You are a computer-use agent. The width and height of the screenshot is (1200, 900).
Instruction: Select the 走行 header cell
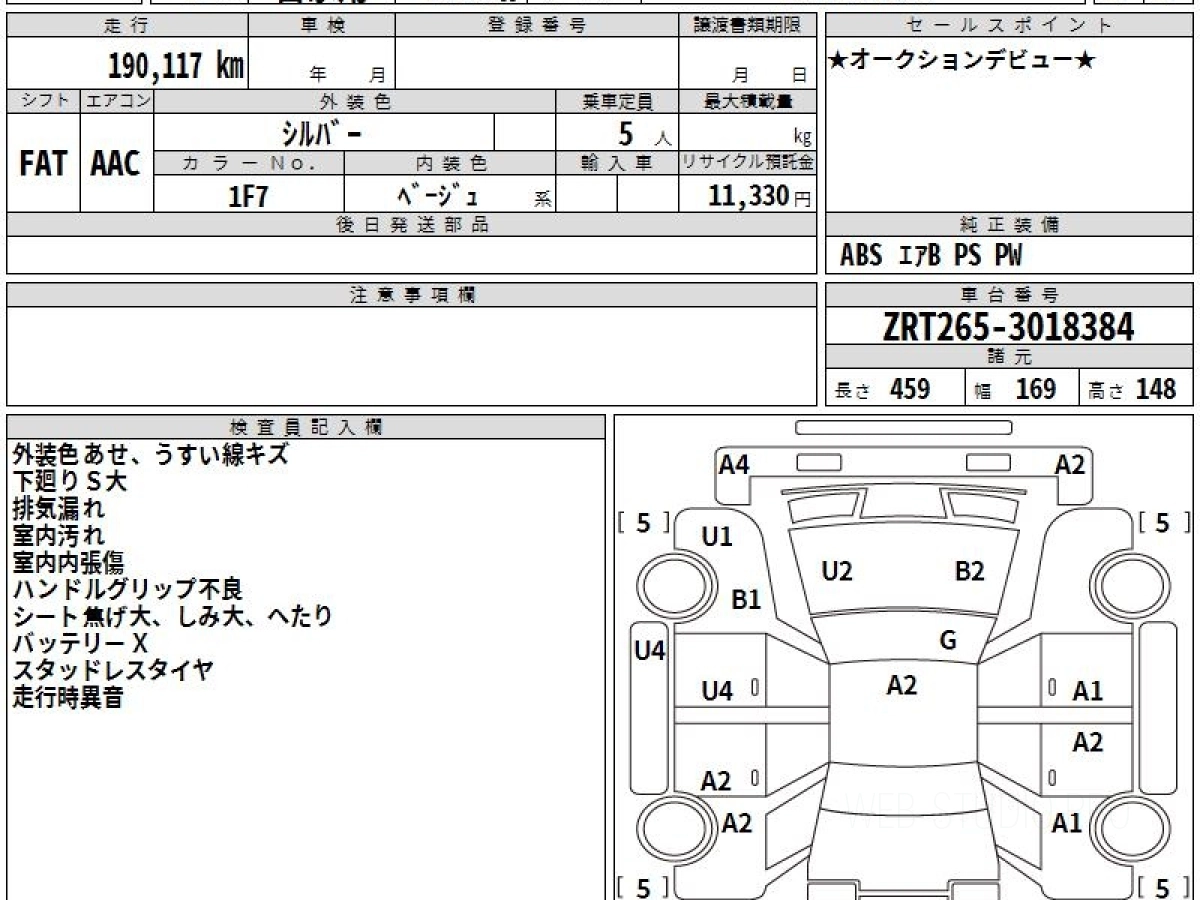tap(126, 26)
